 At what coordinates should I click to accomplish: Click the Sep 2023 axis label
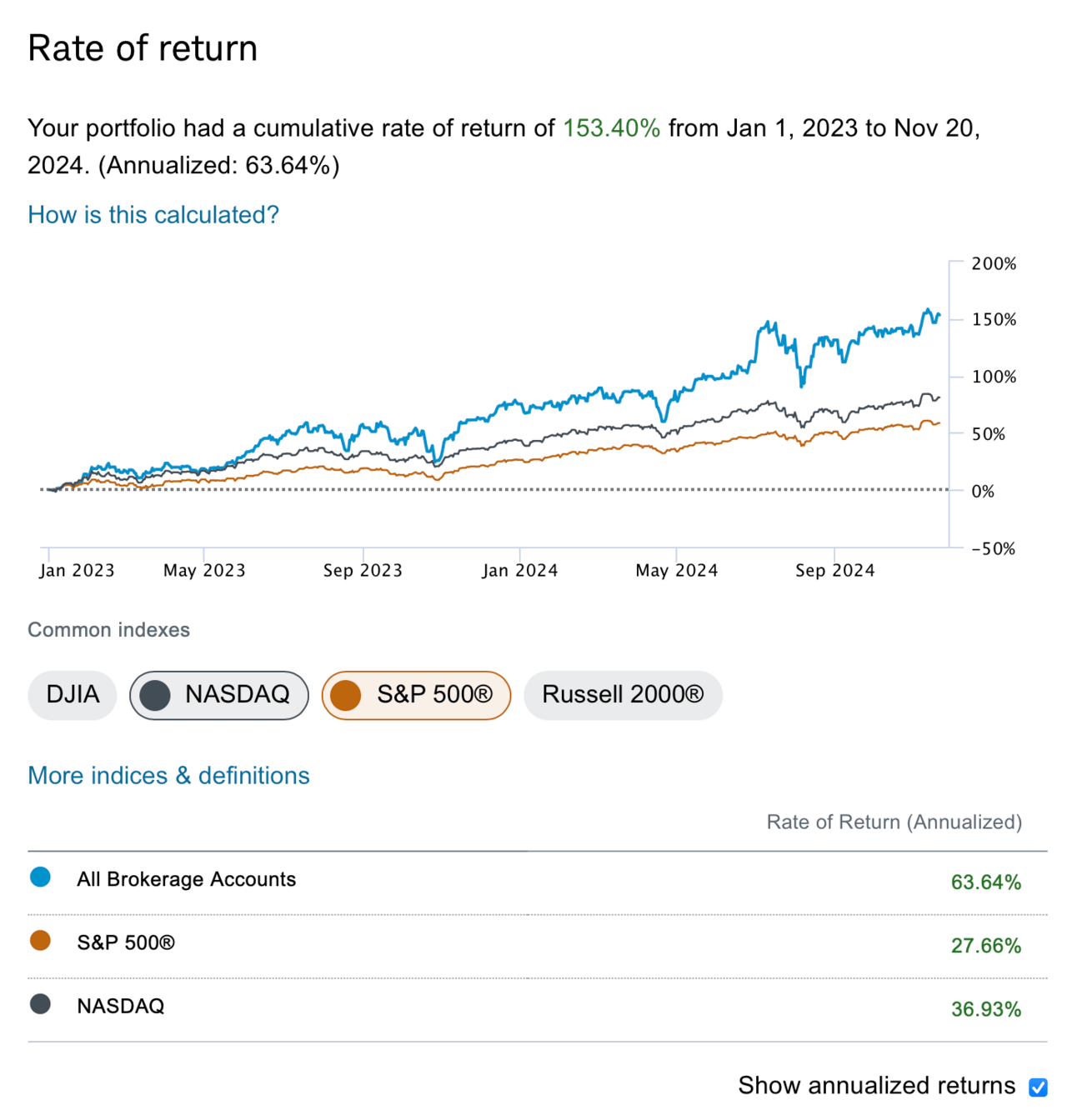point(363,571)
